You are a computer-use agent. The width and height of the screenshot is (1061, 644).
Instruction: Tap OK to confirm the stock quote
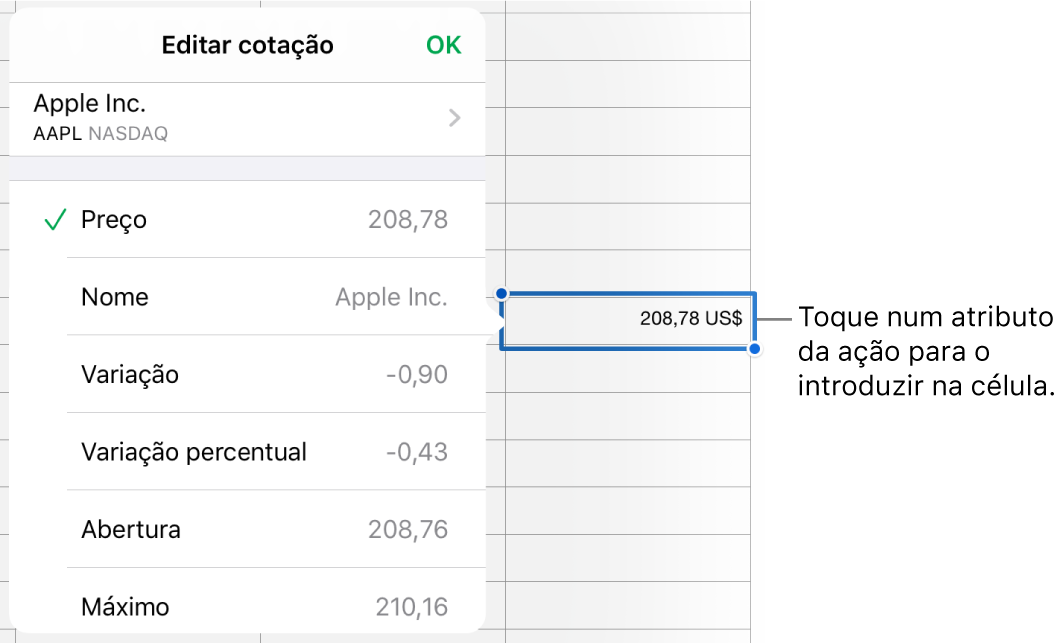point(443,45)
